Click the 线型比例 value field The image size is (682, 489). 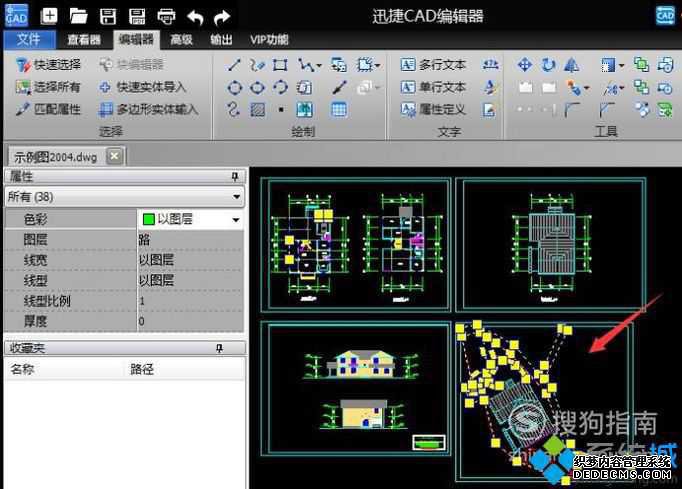pyautogui.click(x=190, y=301)
